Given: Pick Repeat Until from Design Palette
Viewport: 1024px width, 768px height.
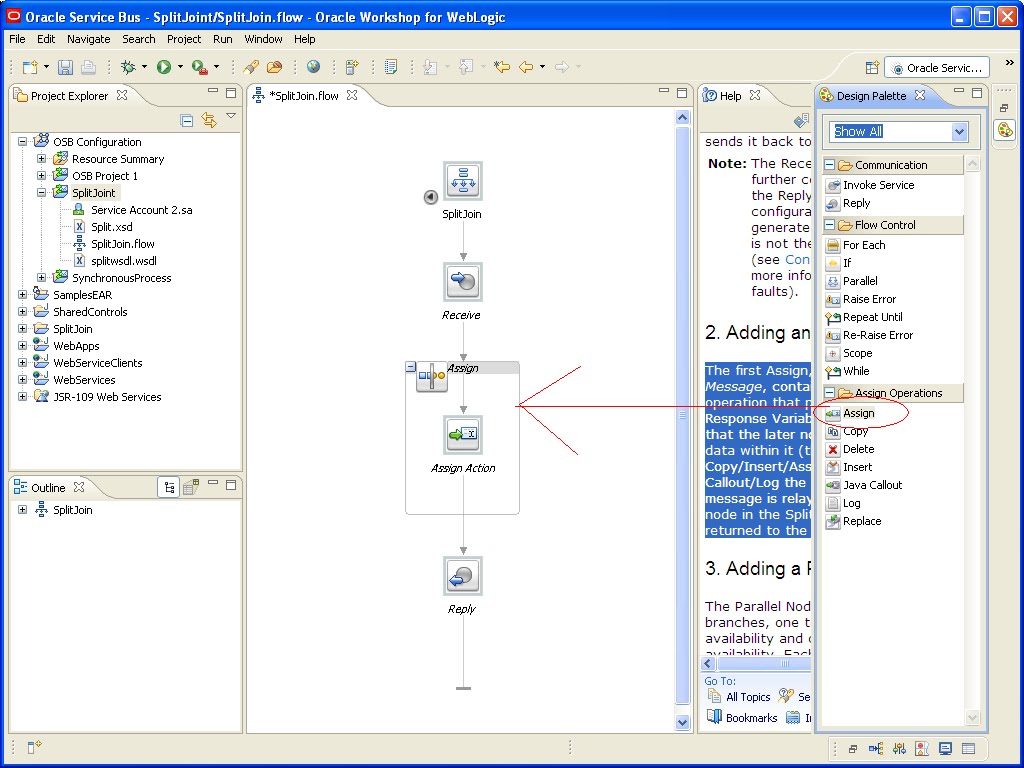Looking at the screenshot, I should [865, 317].
